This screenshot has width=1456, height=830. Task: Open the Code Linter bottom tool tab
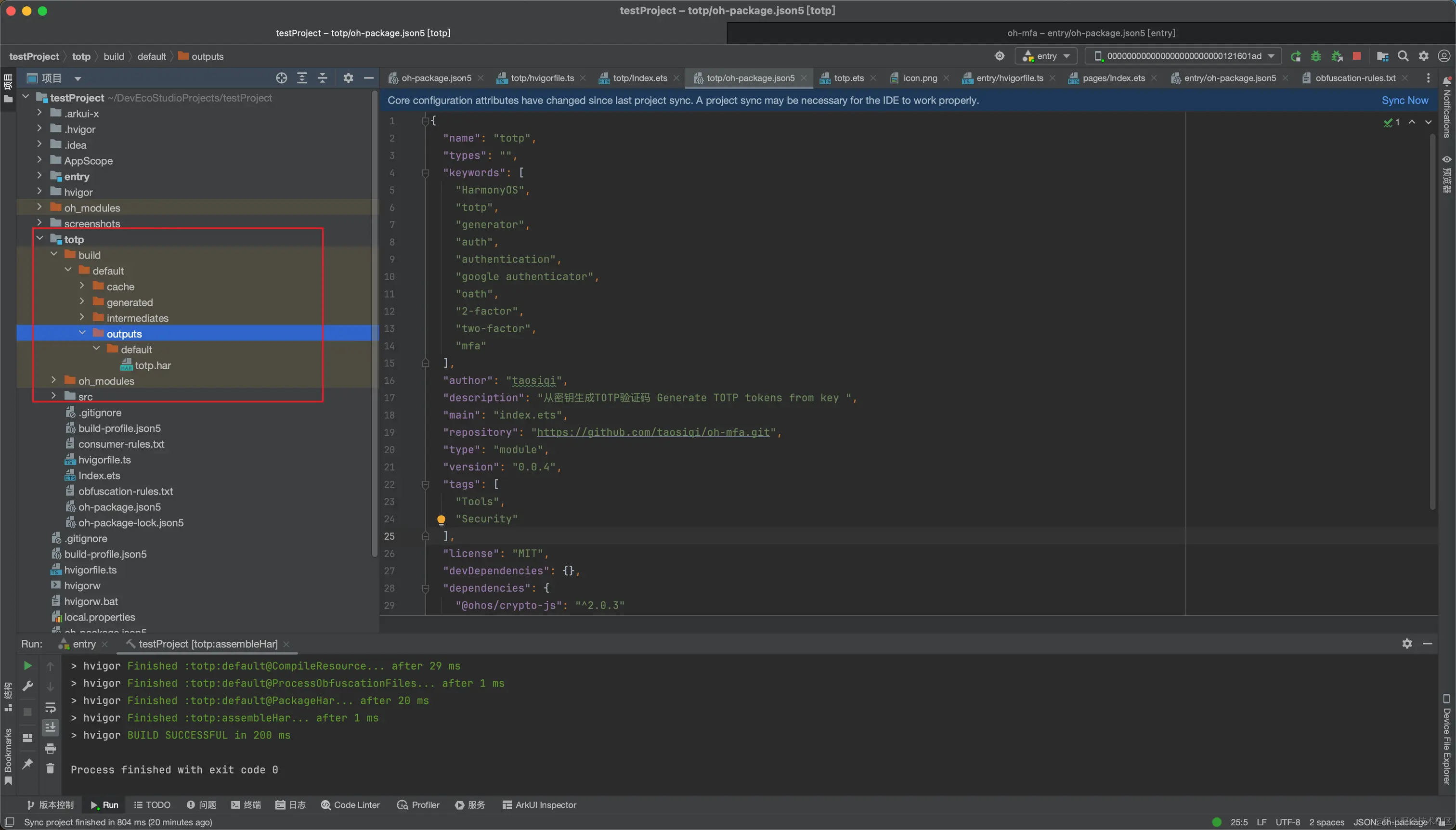click(350, 805)
